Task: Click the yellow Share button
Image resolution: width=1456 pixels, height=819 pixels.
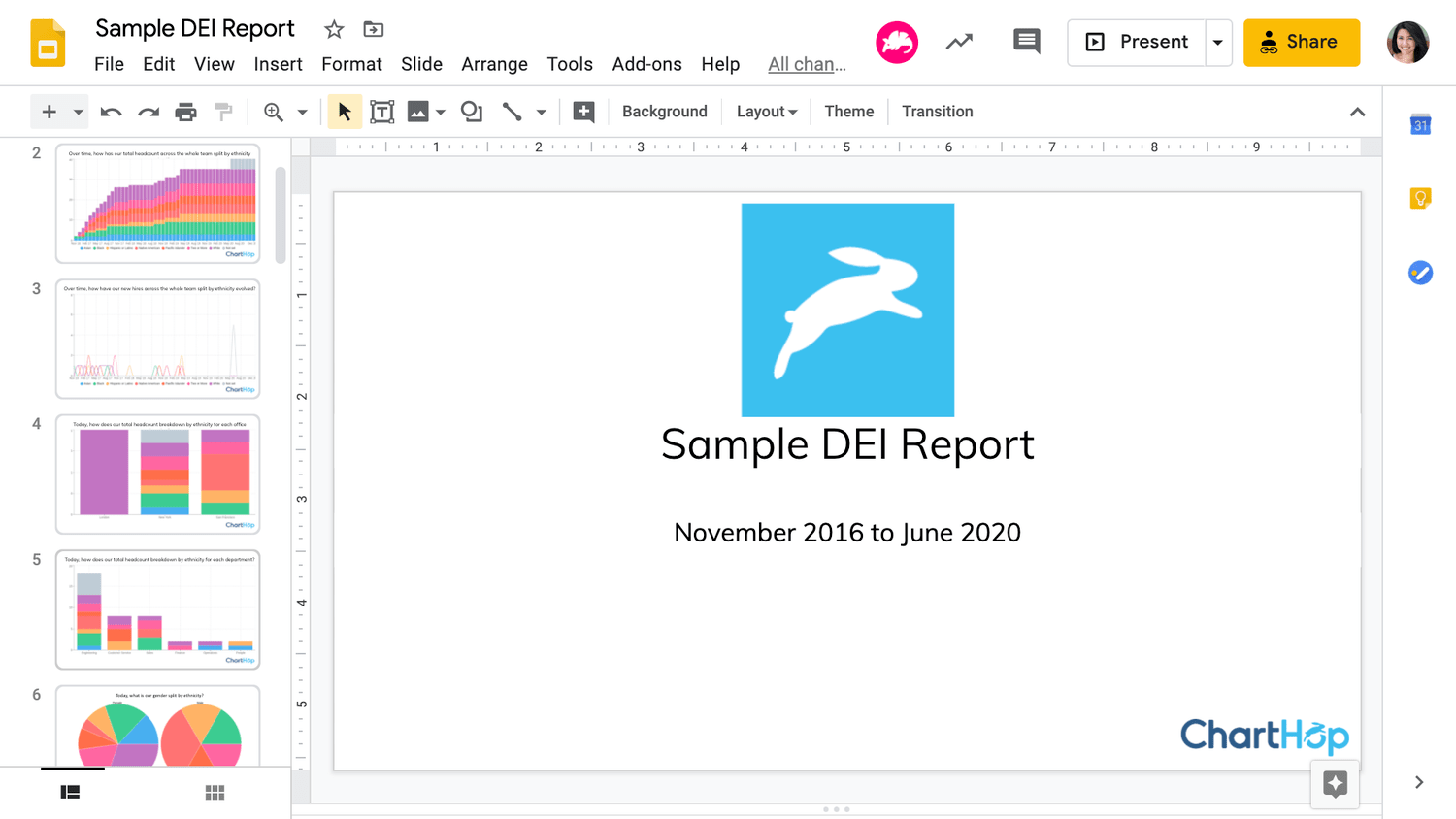Action: tap(1301, 42)
